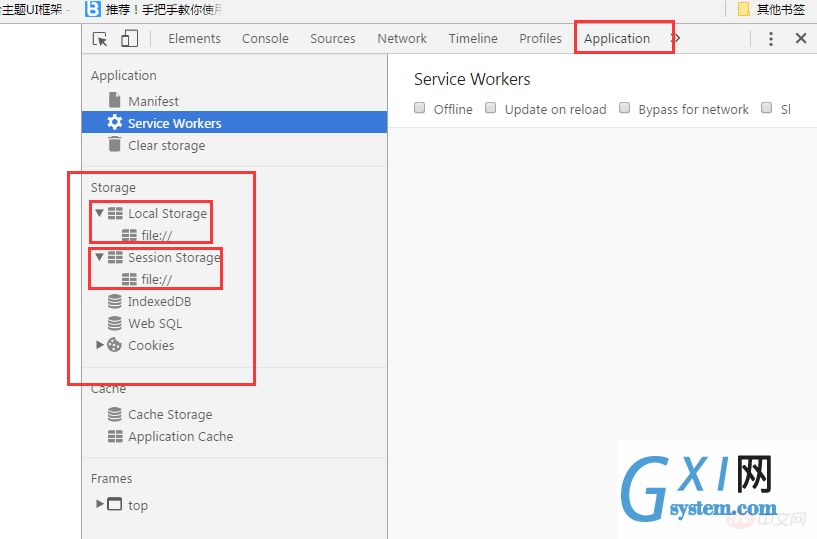
Task: Toggle the device toolbar icon
Action: (129, 39)
